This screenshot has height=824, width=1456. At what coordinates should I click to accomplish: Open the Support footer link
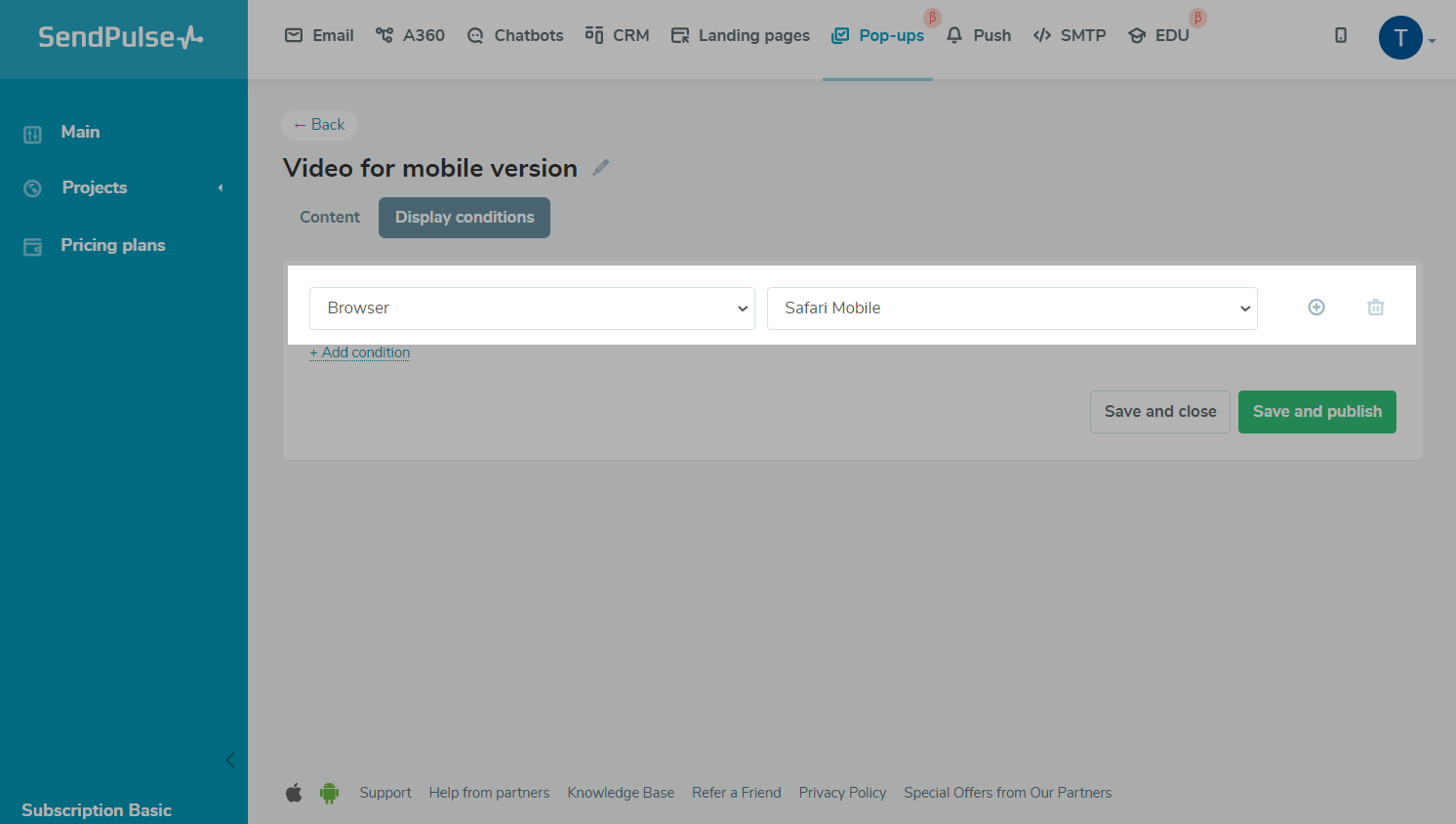[x=385, y=793]
